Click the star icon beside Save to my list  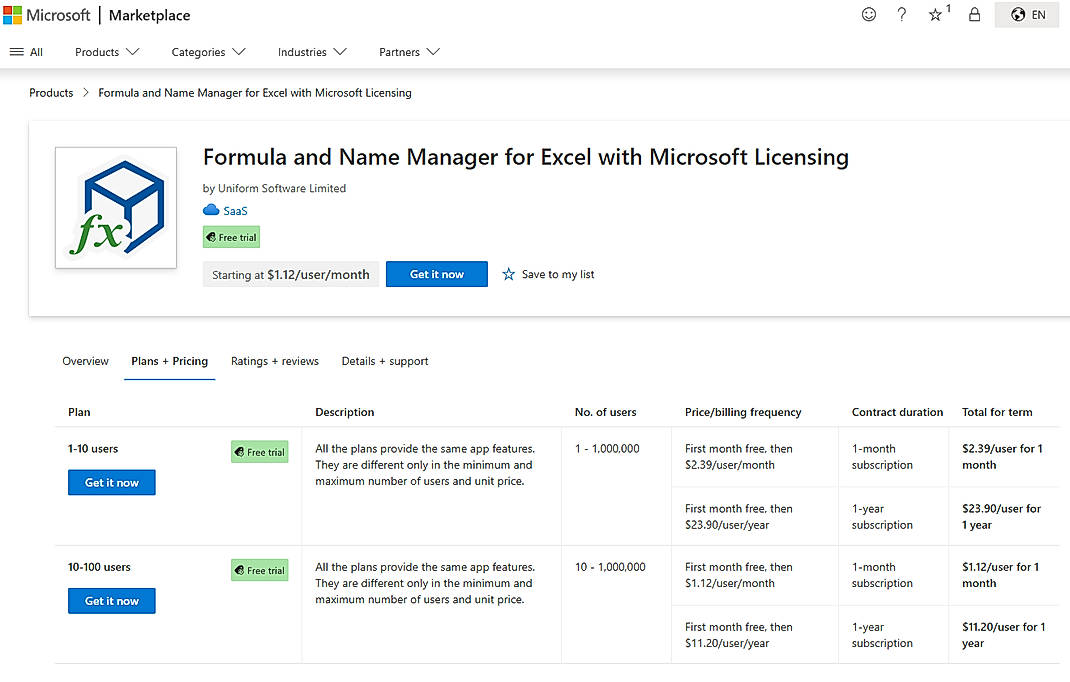(x=508, y=274)
